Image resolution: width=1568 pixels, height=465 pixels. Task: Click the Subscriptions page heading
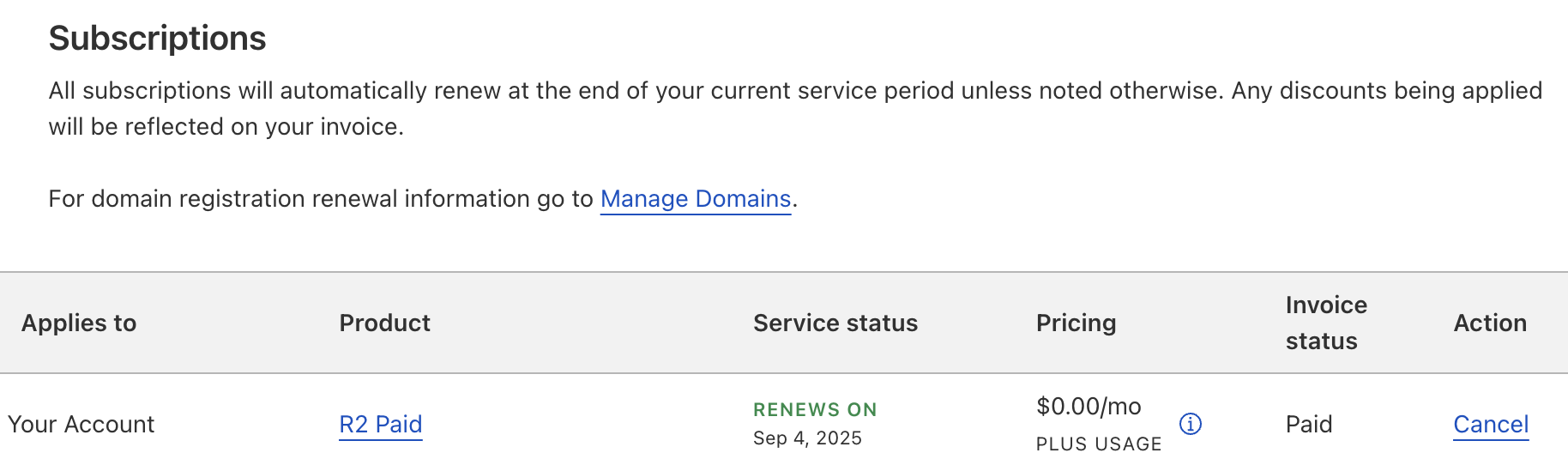tap(158, 39)
